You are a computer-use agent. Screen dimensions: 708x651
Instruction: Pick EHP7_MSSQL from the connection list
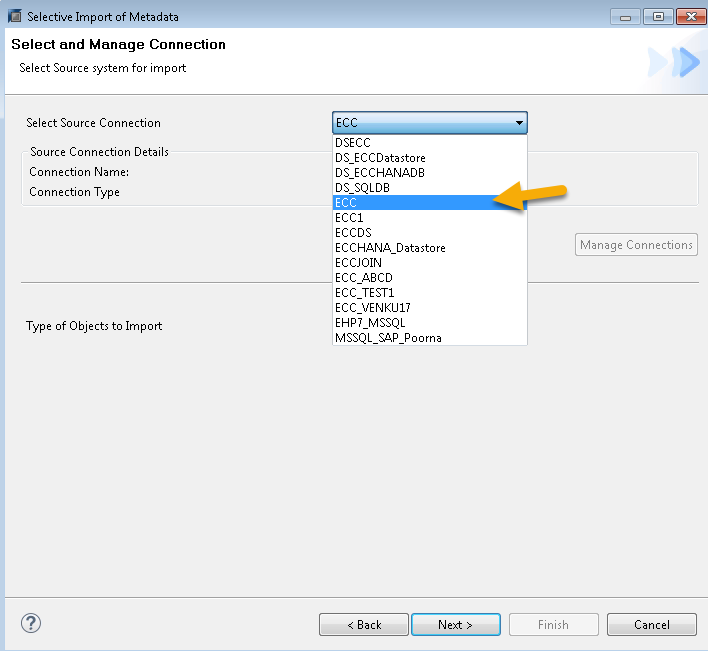point(430,323)
